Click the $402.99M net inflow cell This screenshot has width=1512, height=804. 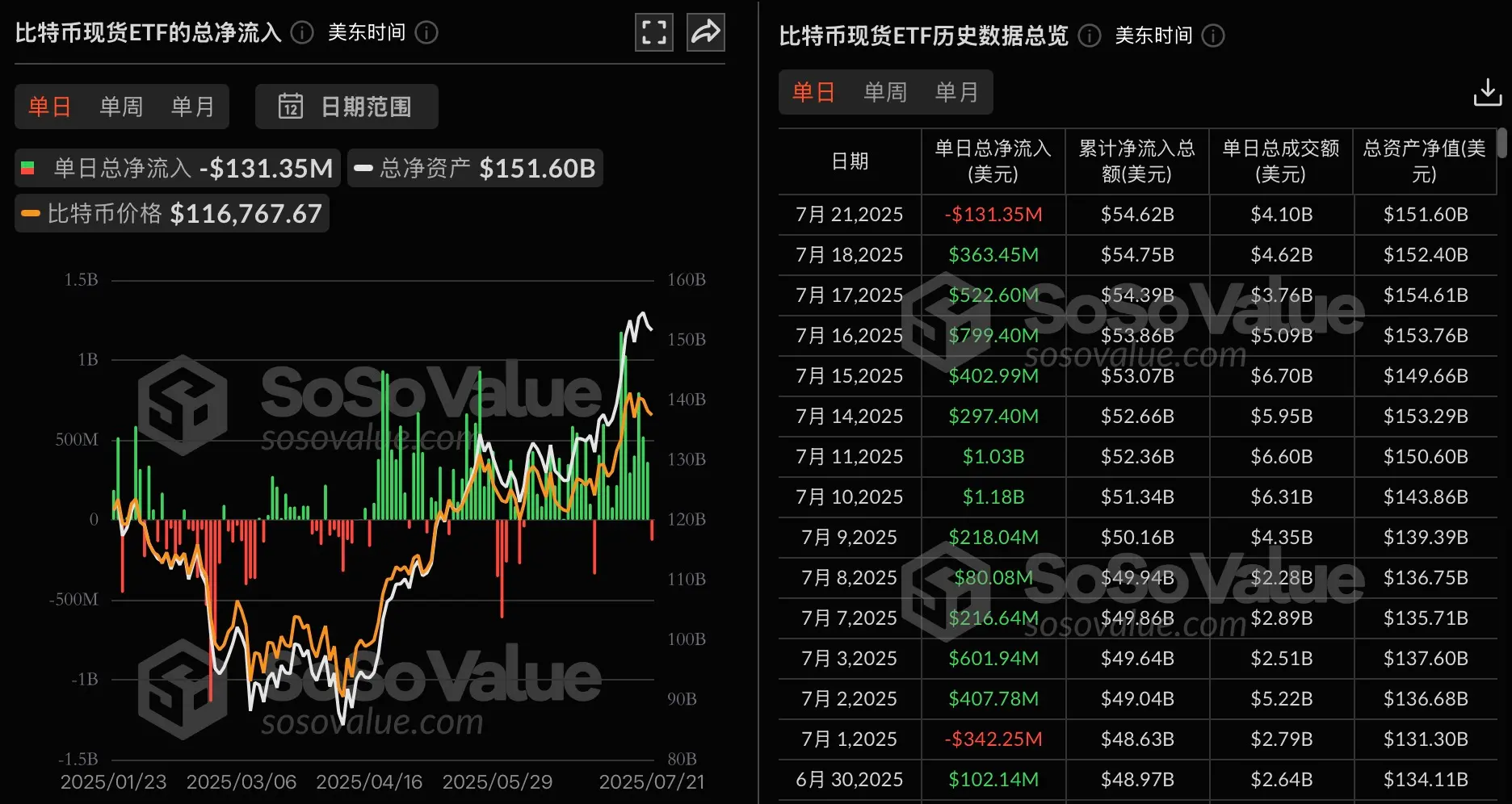pyautogui.click(x=993, y=376)
